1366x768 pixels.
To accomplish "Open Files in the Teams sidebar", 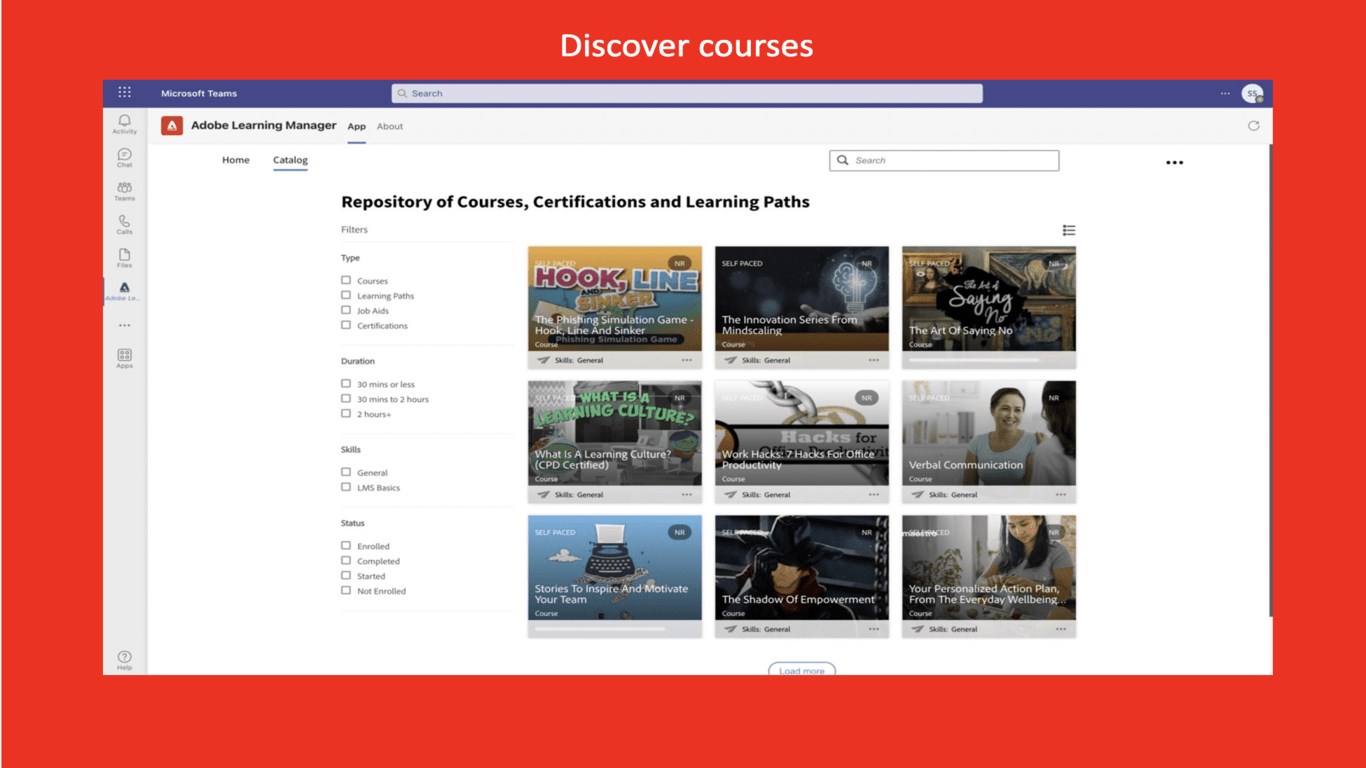I will [124, 258].
